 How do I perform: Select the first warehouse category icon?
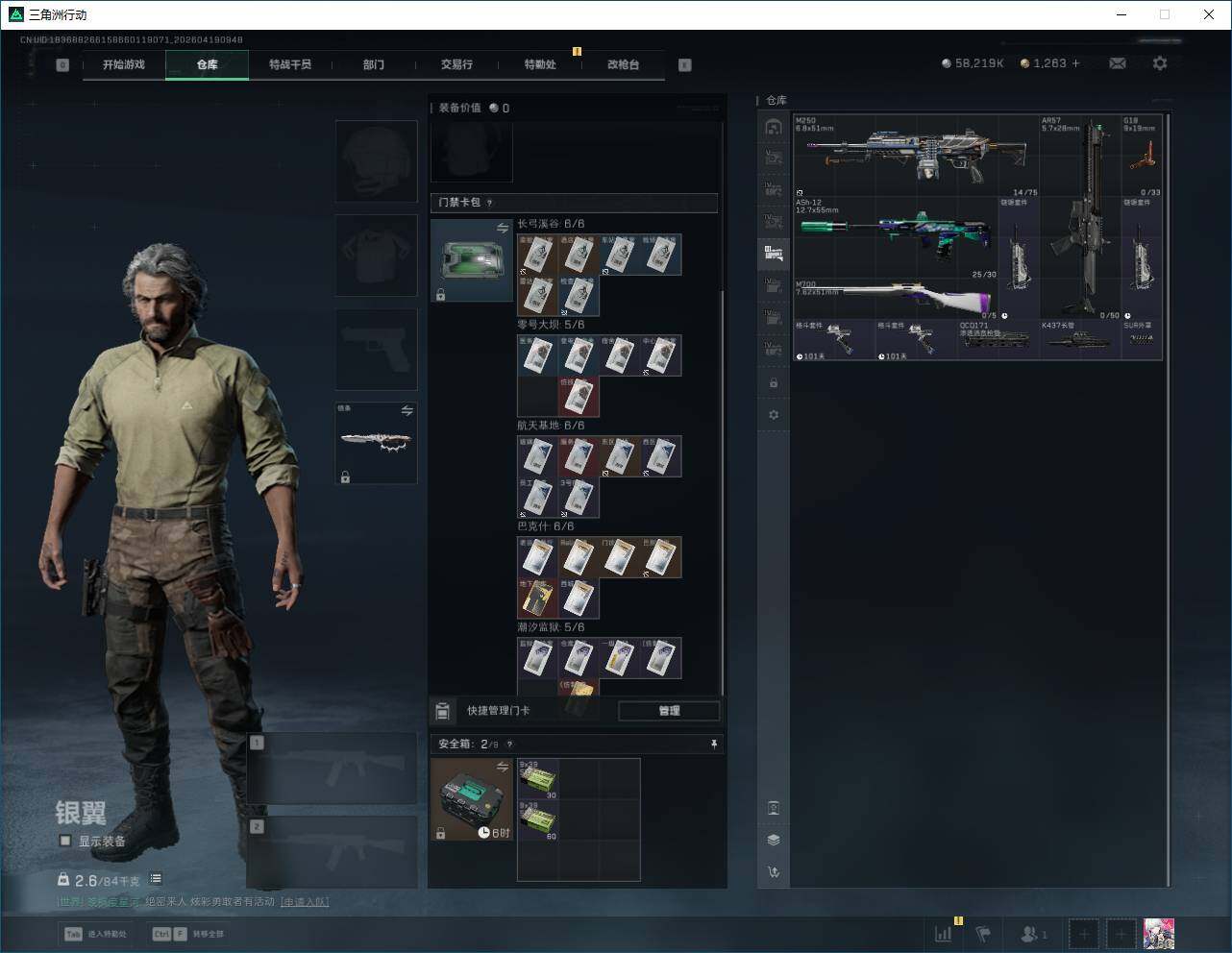pos(774,127)
